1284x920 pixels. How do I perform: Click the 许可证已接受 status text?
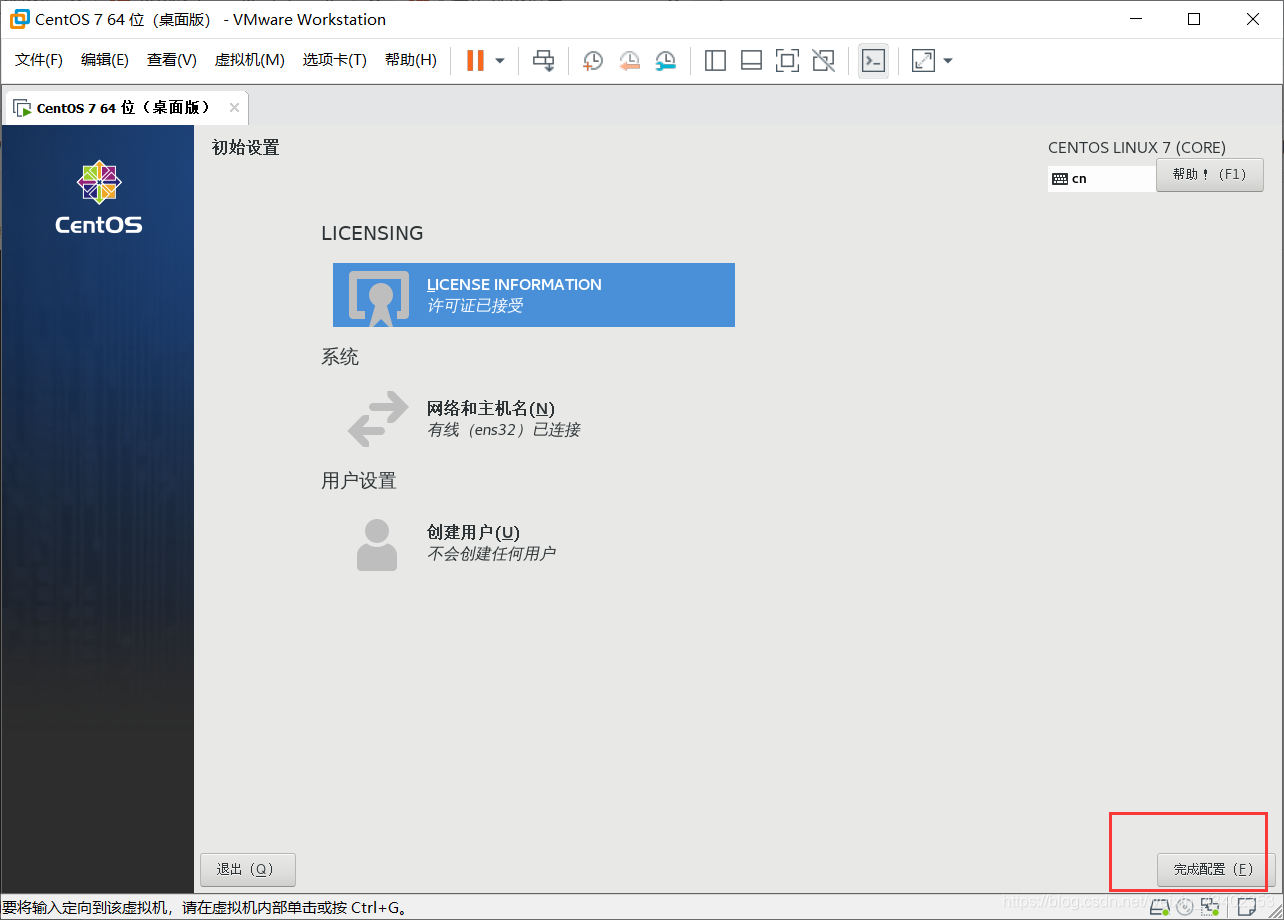[475, 306]
